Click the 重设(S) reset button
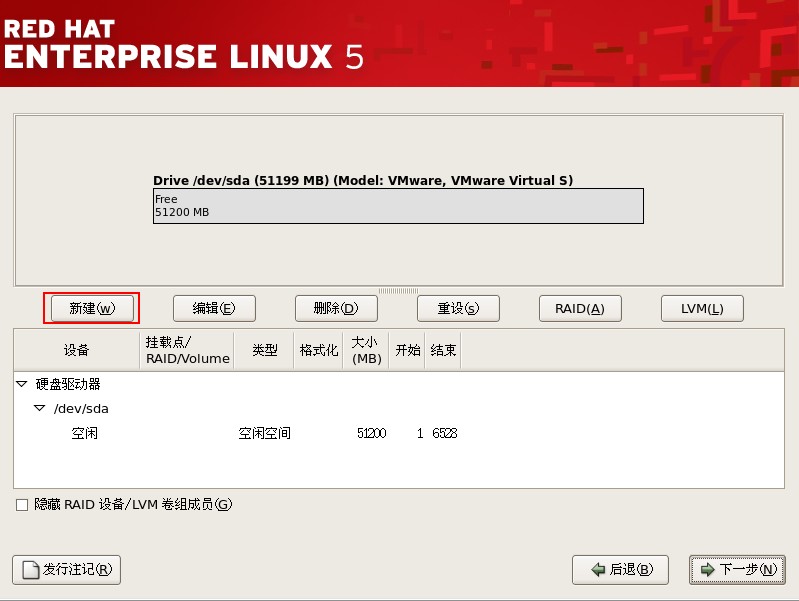The width and height of the screenshot is (799, 601). (x=458, y=308)
